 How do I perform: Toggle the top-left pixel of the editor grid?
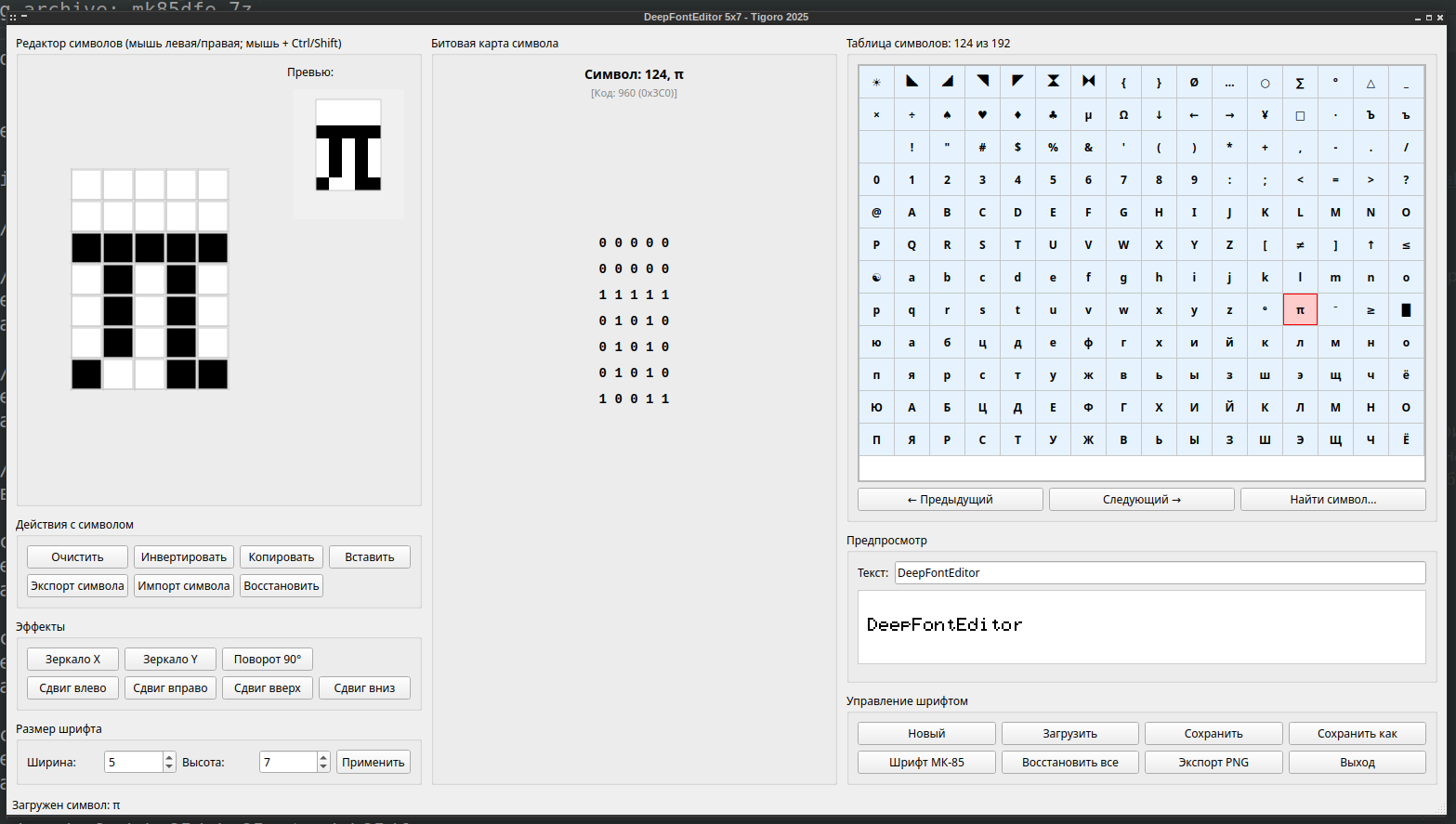click(86, 185)
